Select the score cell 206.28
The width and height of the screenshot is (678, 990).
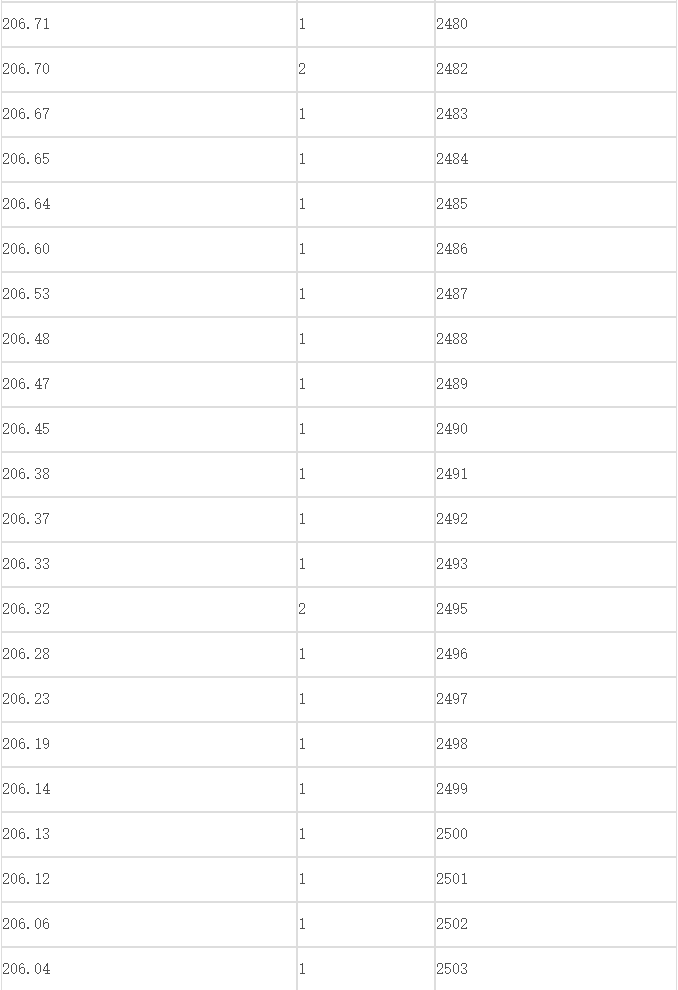(x=149, y=654)
